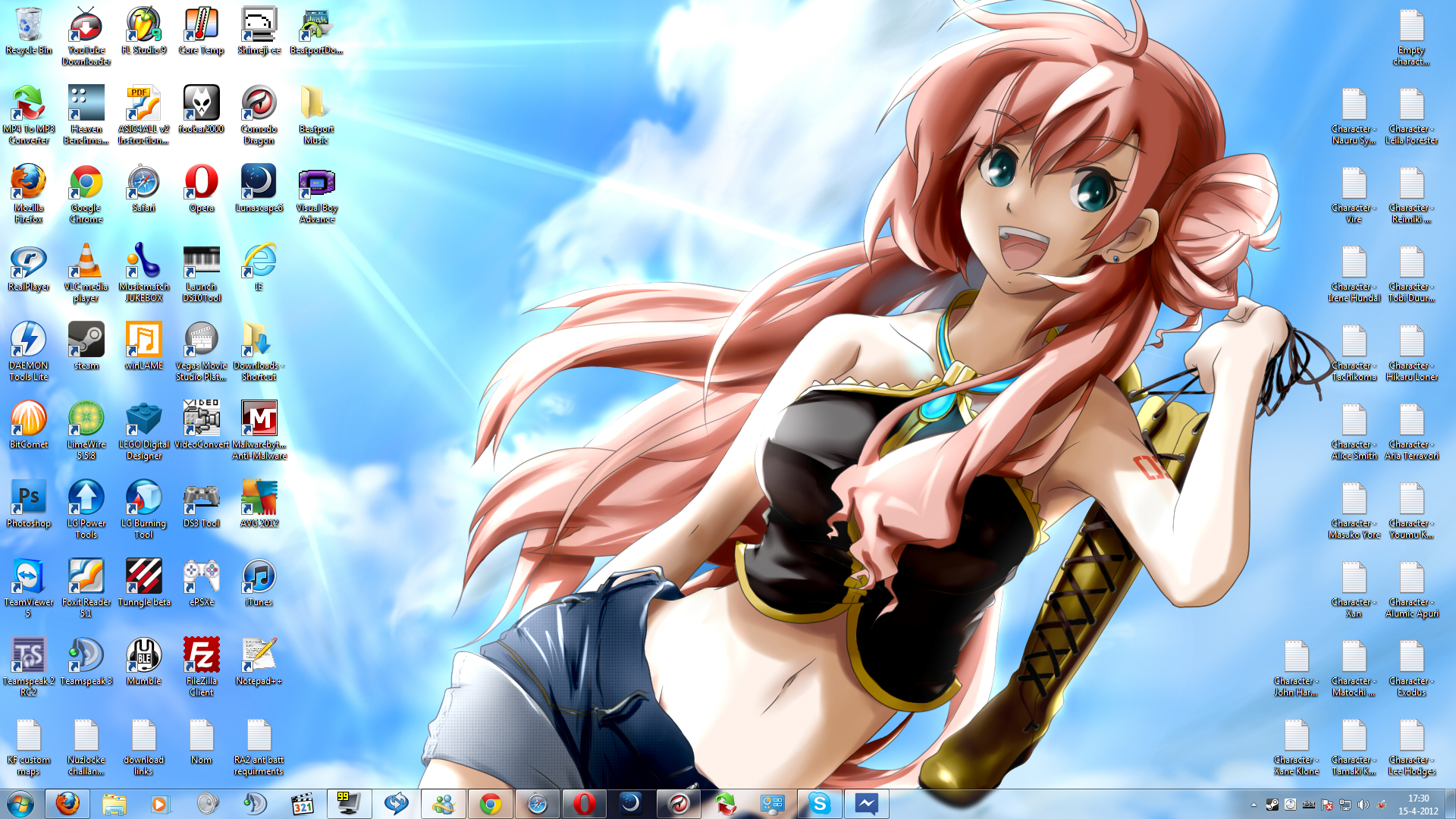Select the MP4 To MP3 Converter icon
This screenshot has height=819, width=1456.
(29, 115)
